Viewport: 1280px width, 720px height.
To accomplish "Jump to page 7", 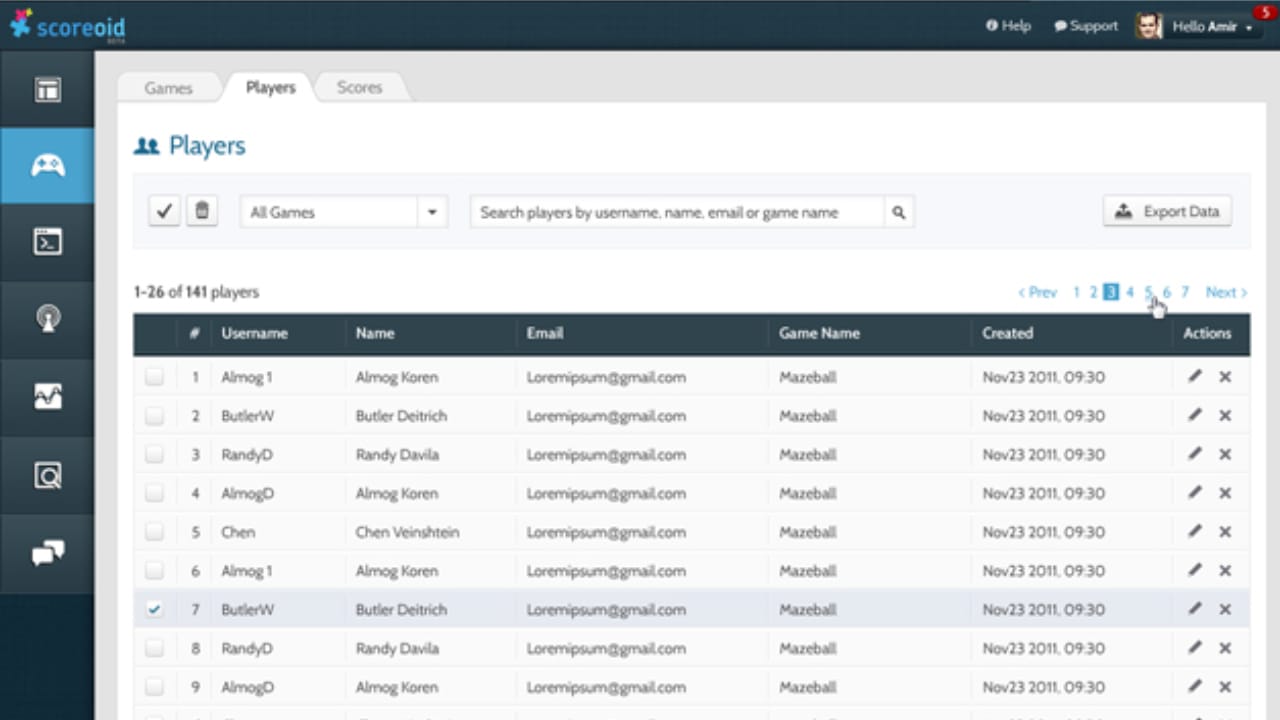I will (1185, 292).
